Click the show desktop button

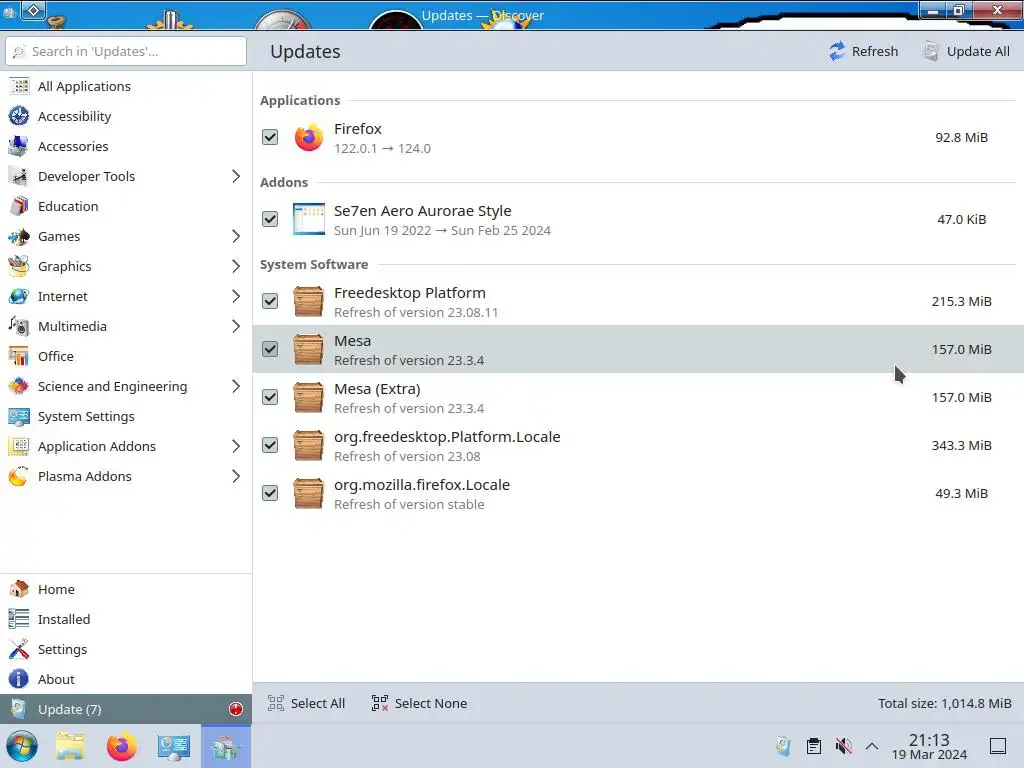(998, 746)
